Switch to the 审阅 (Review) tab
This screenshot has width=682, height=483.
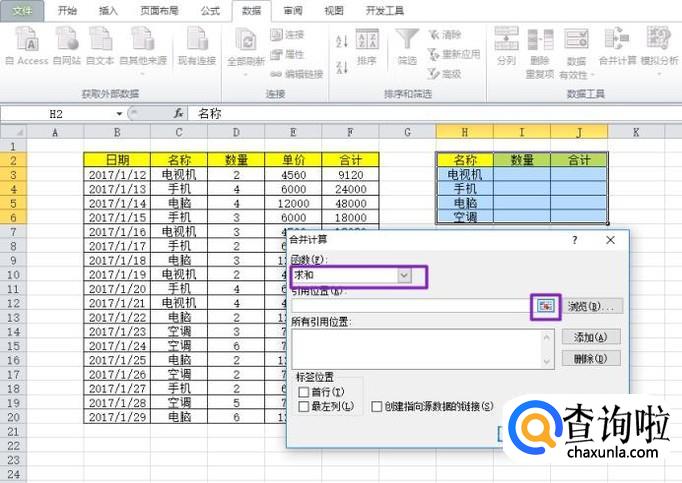pyautogui.click(x=293, y=10)
